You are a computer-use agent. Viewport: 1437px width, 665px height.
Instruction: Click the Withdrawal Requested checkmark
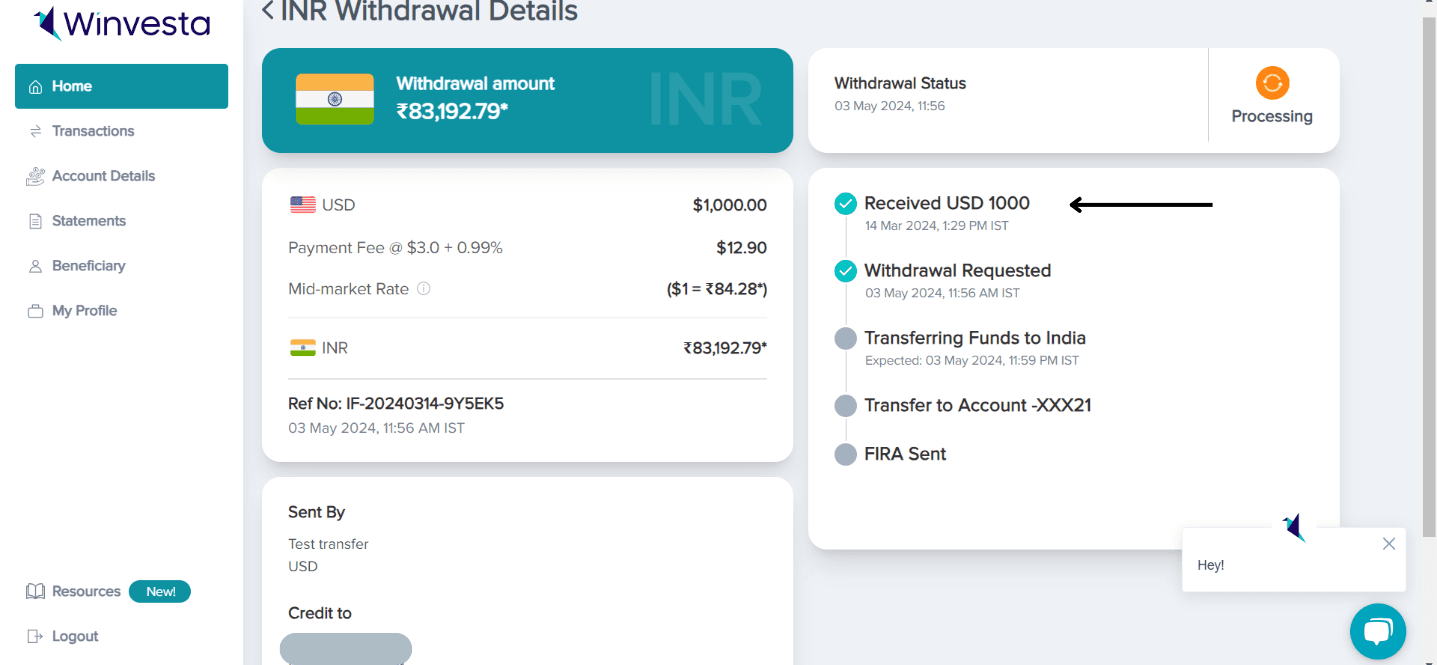[x=846, y=271]
